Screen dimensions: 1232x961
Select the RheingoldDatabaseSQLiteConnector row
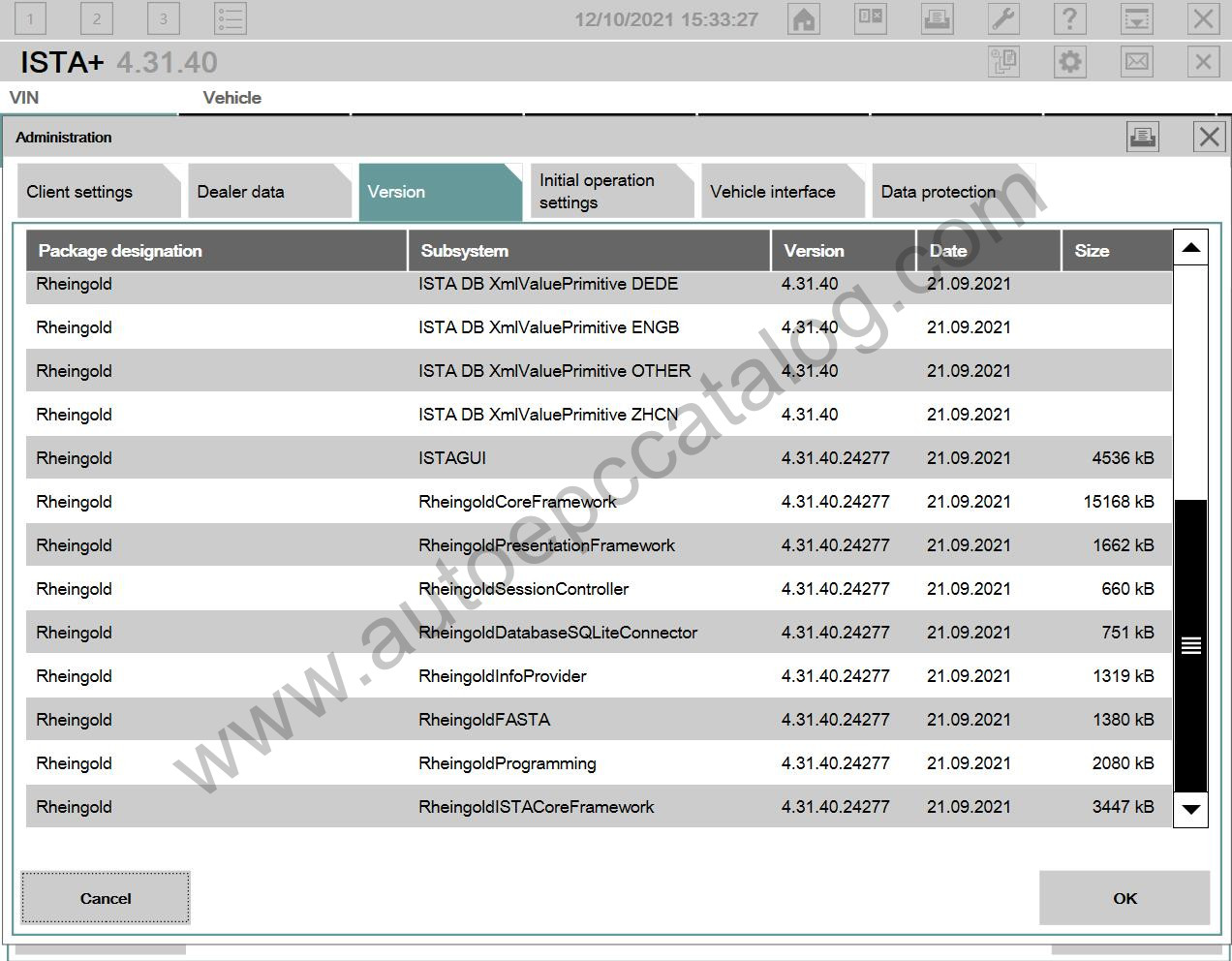coord(599,633)
